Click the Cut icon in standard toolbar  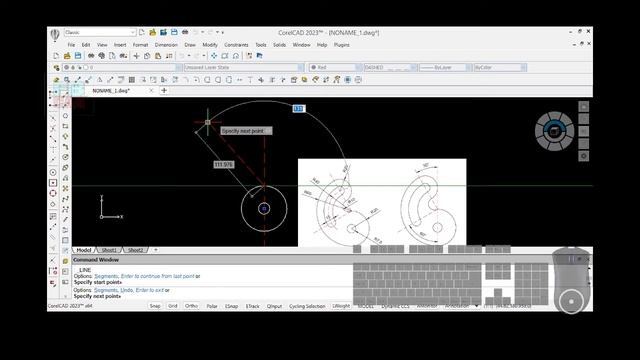136,56
